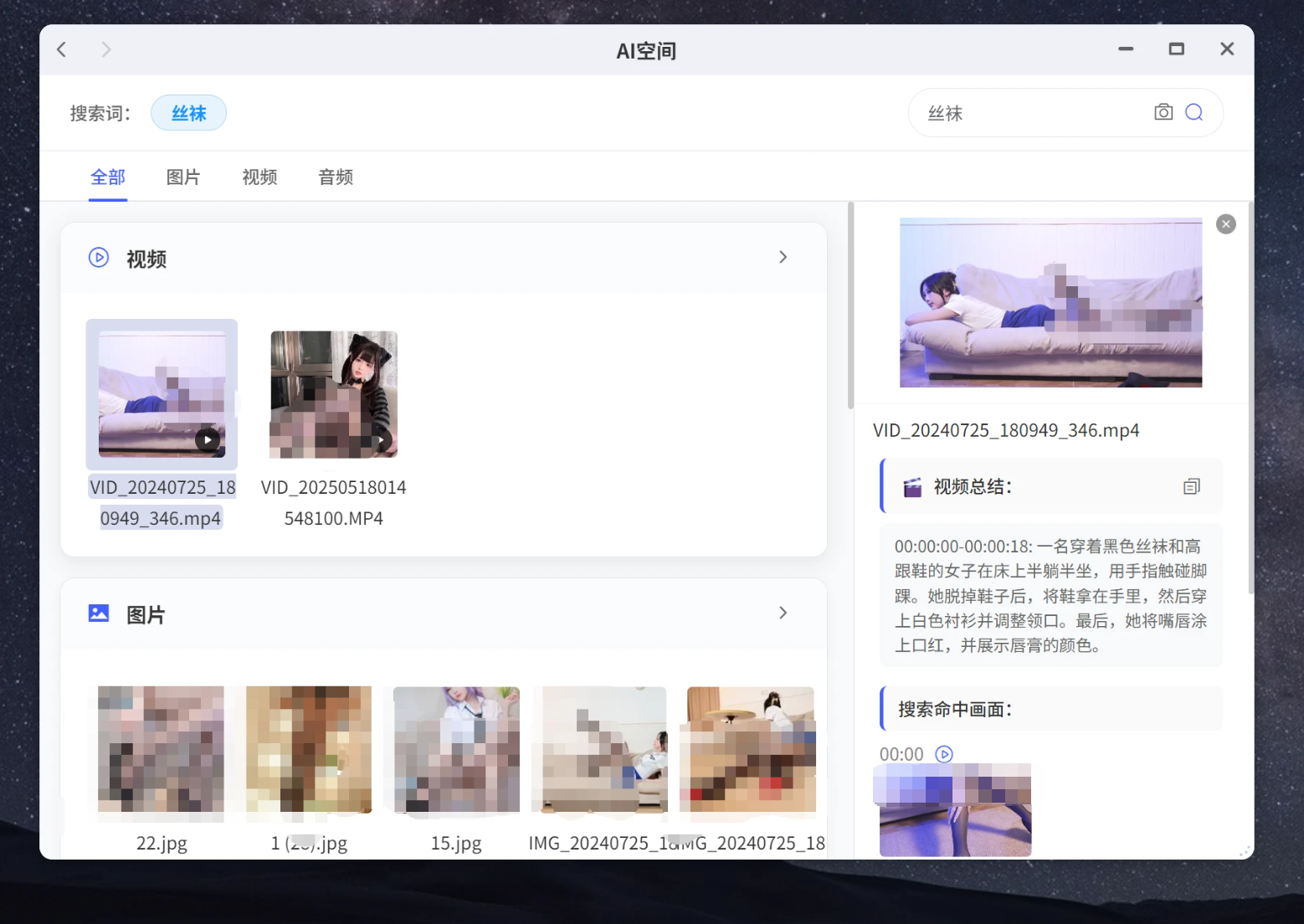1304x924 pixels.
Task: Expand the 图片 section chevron
Action: pos(783,613)
